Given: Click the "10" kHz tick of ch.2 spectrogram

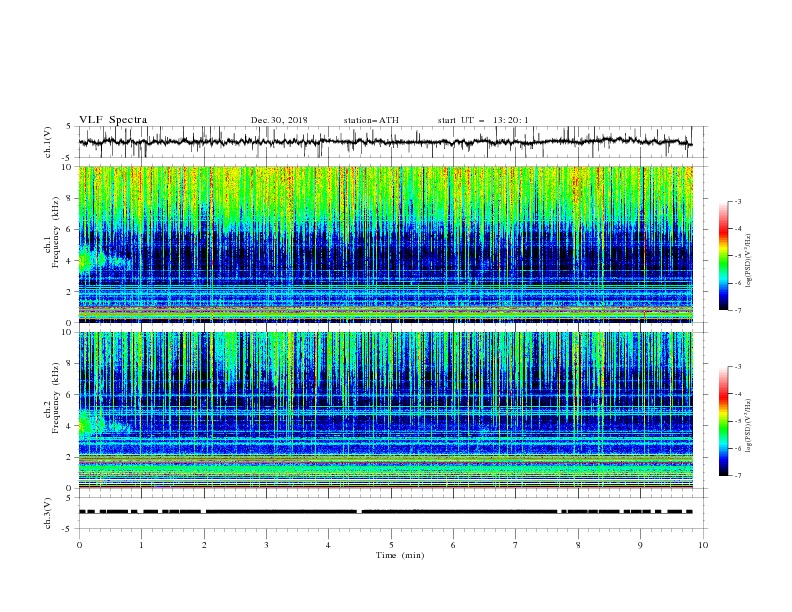Looking at the screenshot, I should click(69, 332).
